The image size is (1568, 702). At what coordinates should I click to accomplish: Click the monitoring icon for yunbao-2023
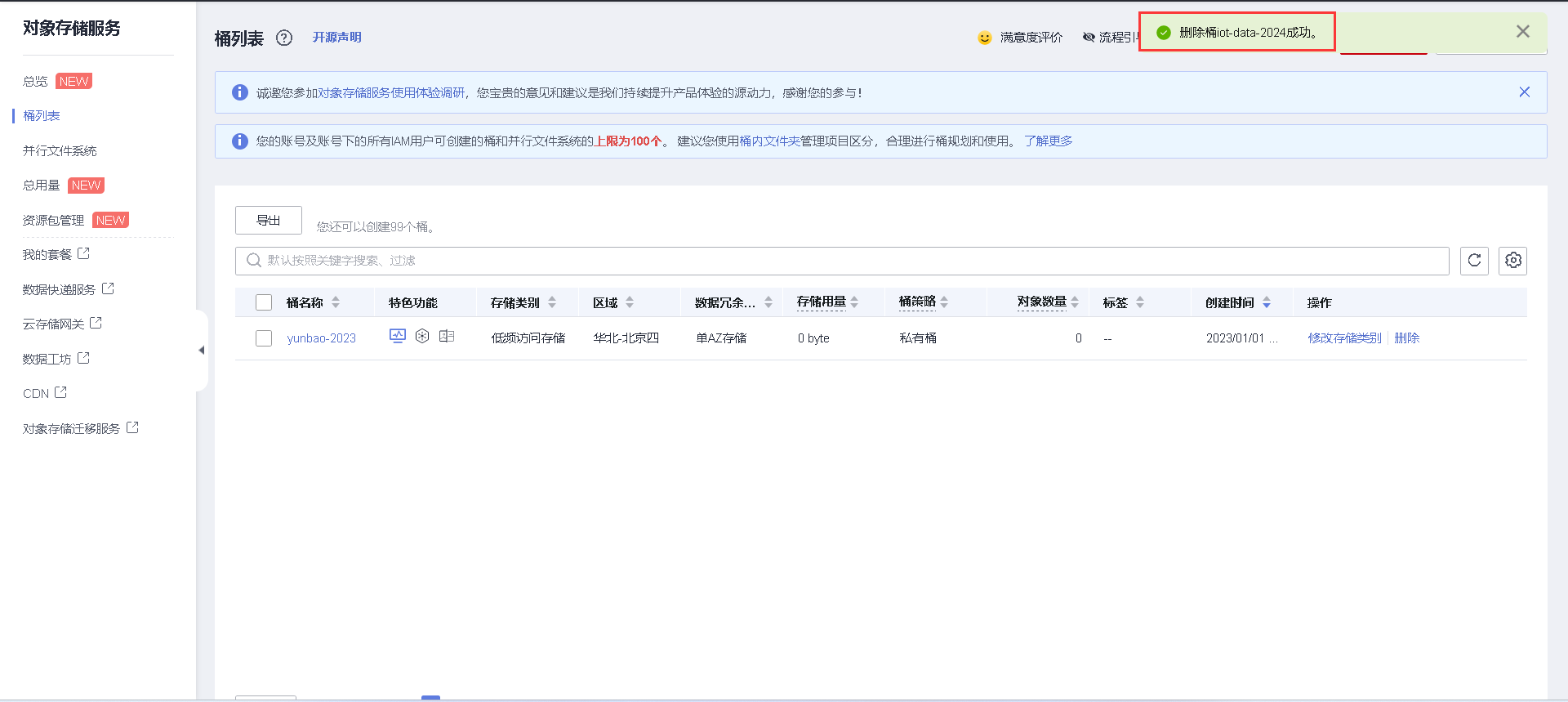(398, 336)
